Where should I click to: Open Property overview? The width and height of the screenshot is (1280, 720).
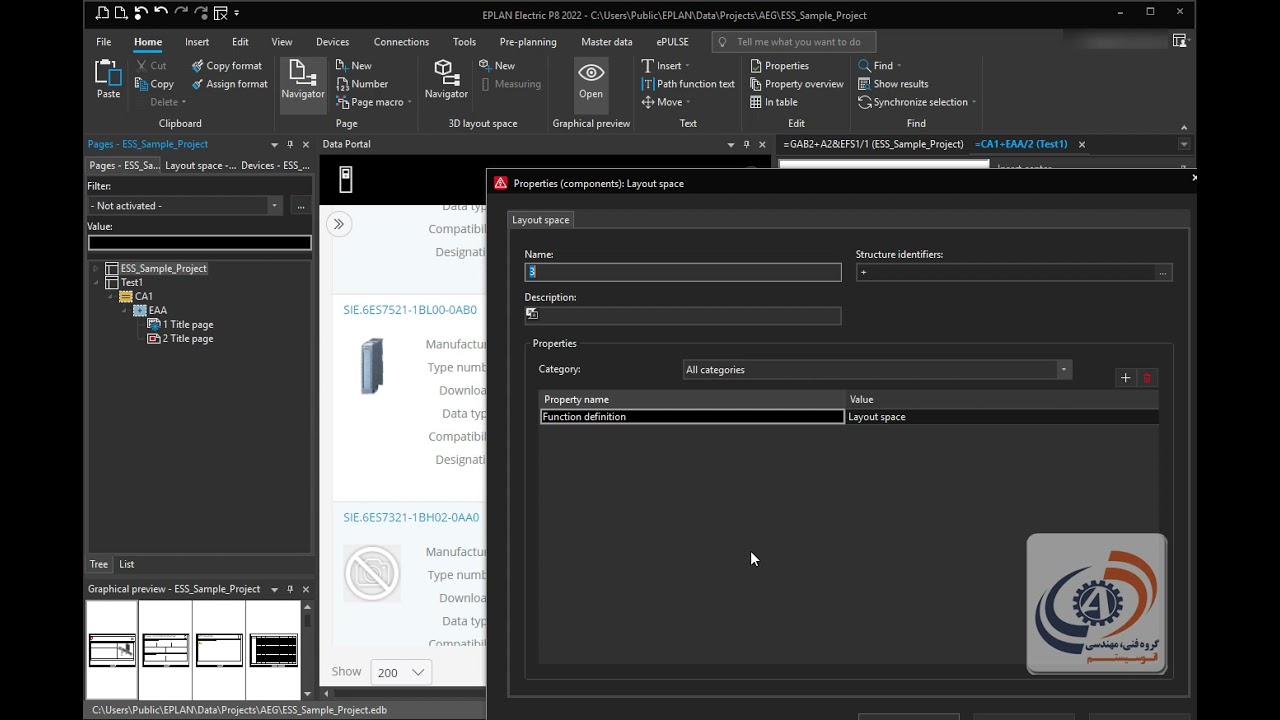point(796,84)
